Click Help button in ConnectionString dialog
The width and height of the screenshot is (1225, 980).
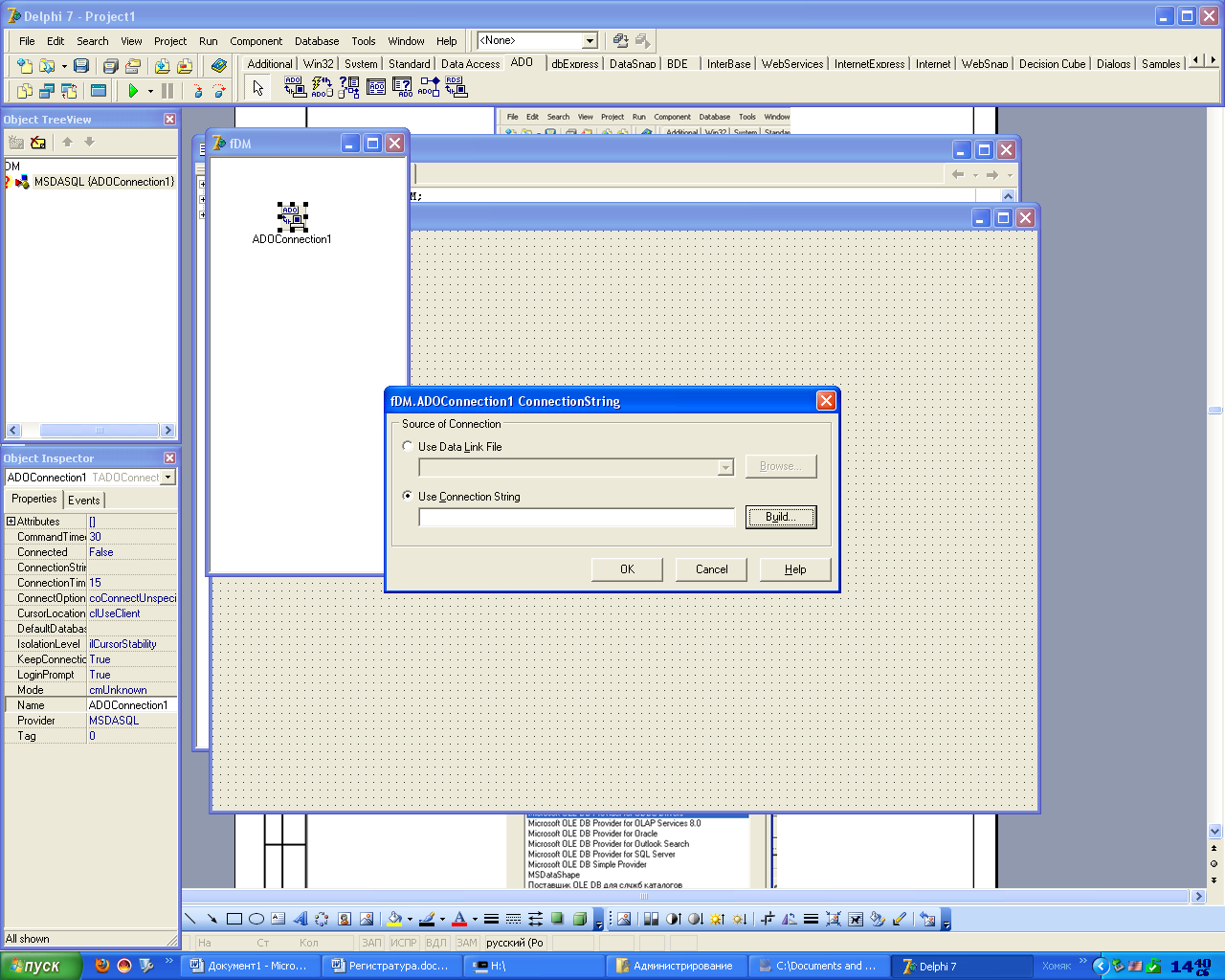pyautogui.click(x=795, y=569)
